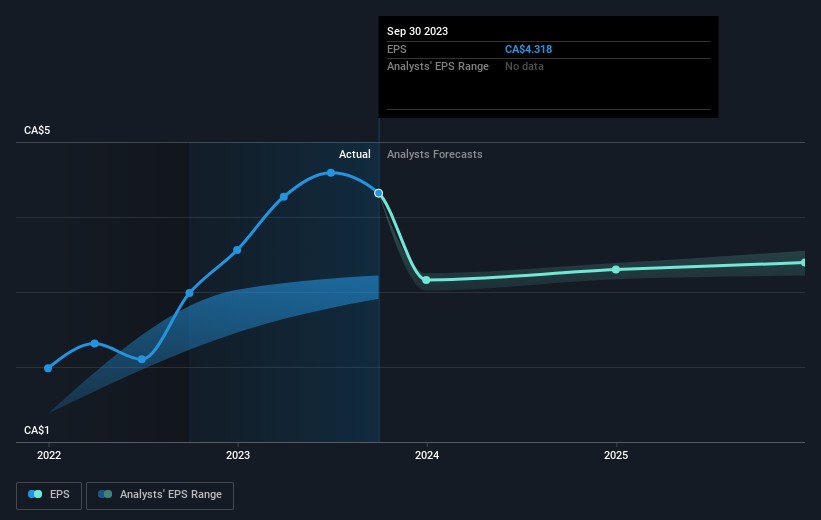Image resolution: width=821 pixels, height=520 pixels.
Task: Select the EPS dip point in mid-2022
Action: 142,359
